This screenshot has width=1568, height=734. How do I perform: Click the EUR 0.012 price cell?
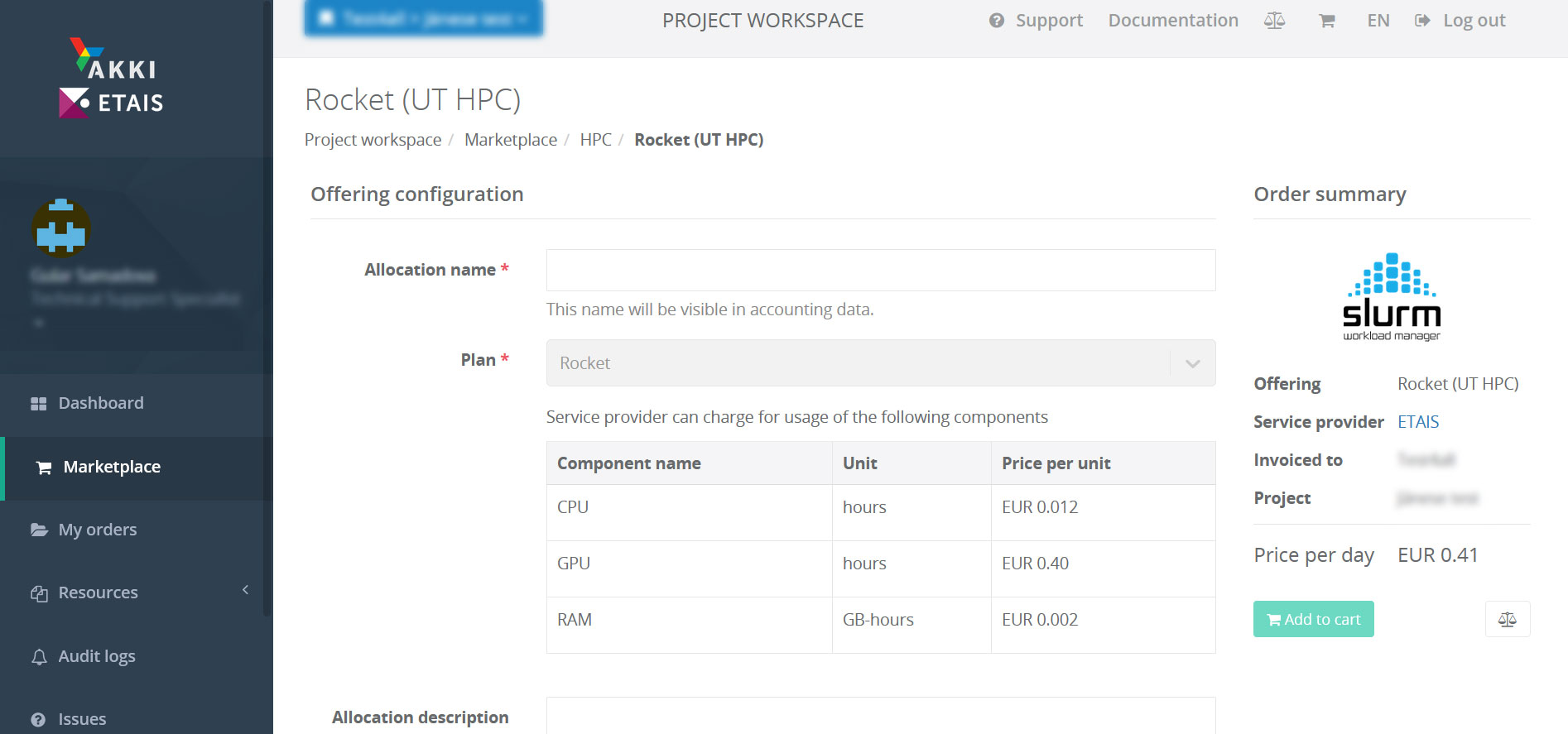(x=1103, y=513)
